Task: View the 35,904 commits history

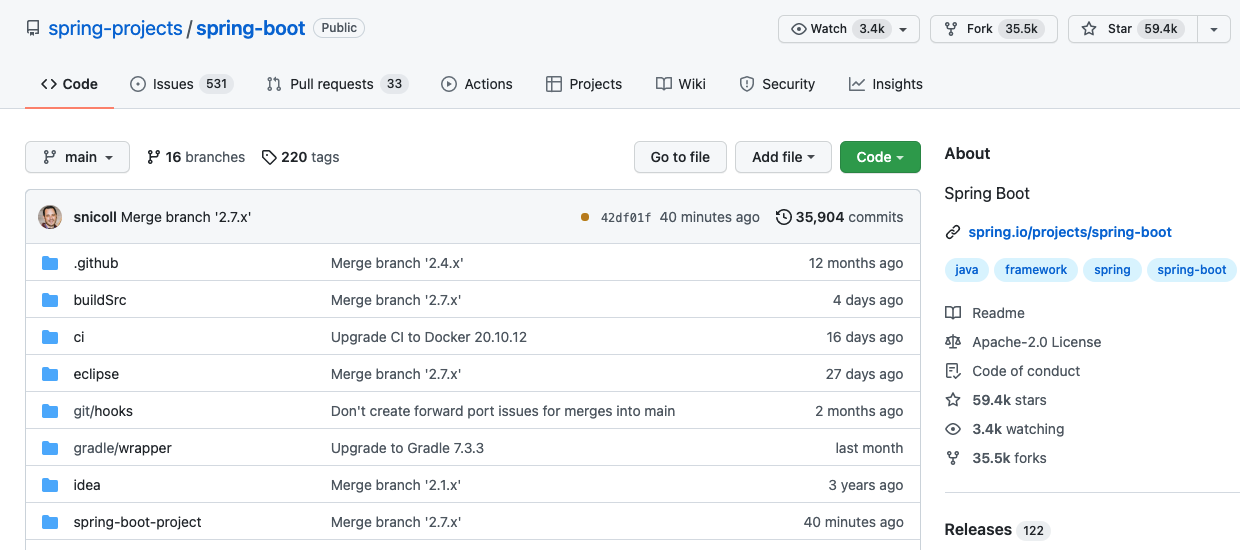Action: pyautogui.click(x=840, y=217)
